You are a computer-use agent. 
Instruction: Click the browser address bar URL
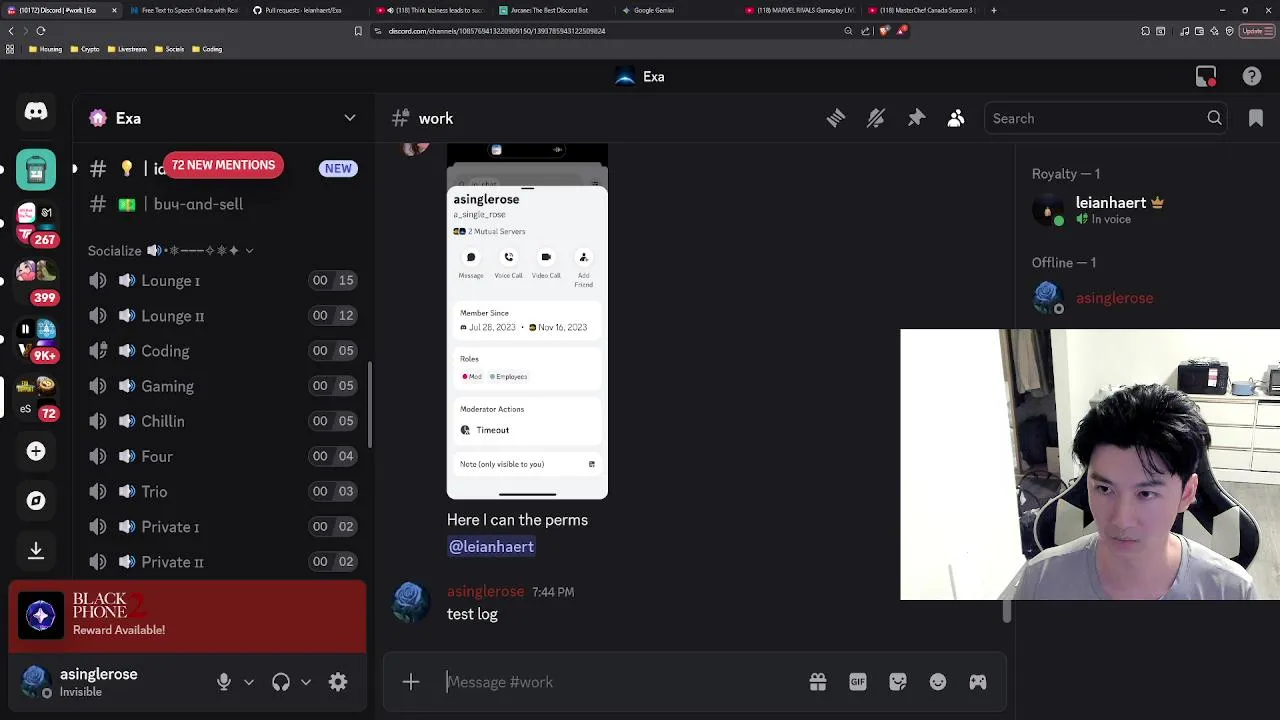497,31
